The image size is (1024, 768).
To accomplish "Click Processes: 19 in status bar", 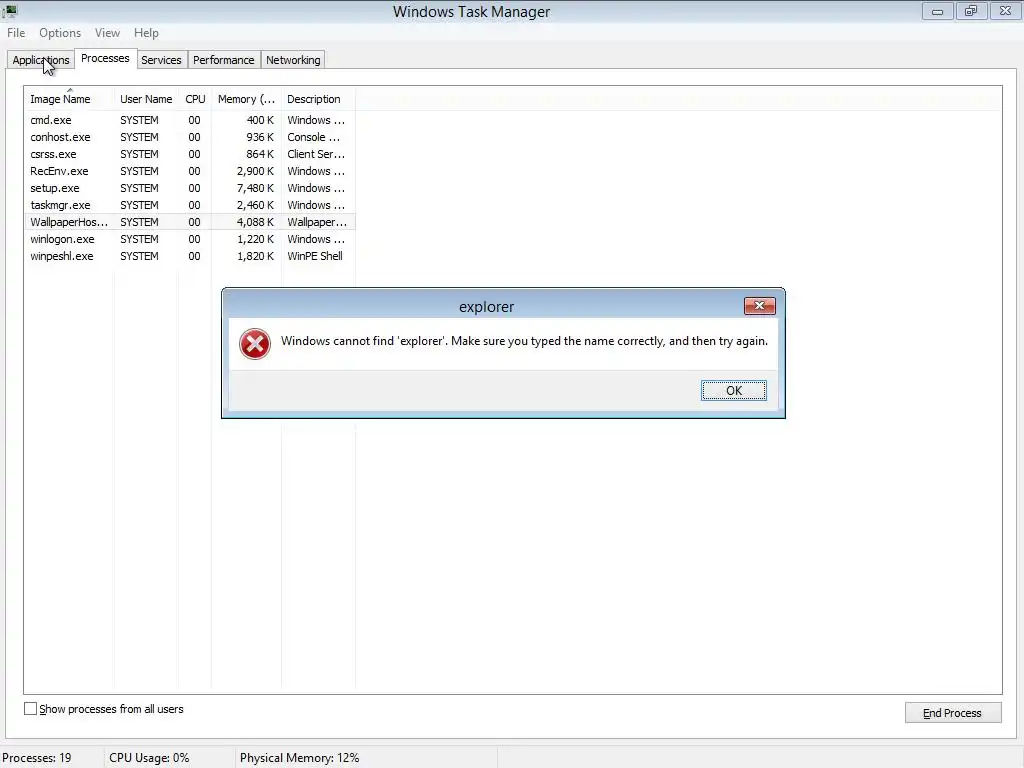I will coord(37,758).
